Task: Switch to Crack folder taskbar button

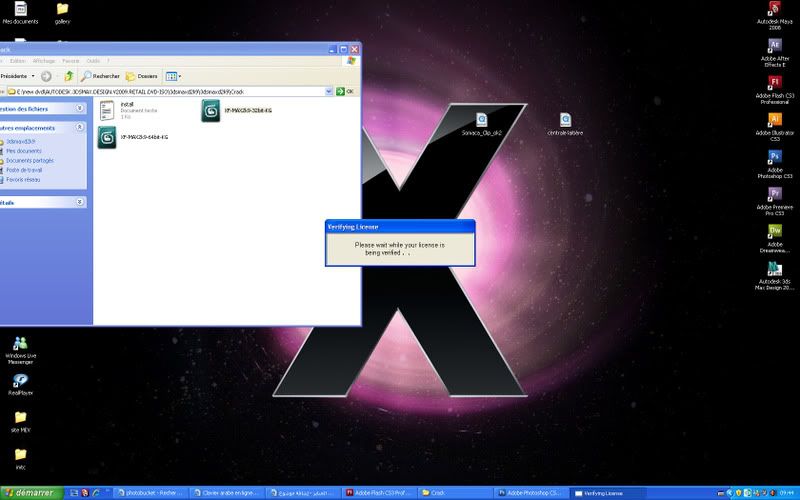Action: (x=456, y=493)
